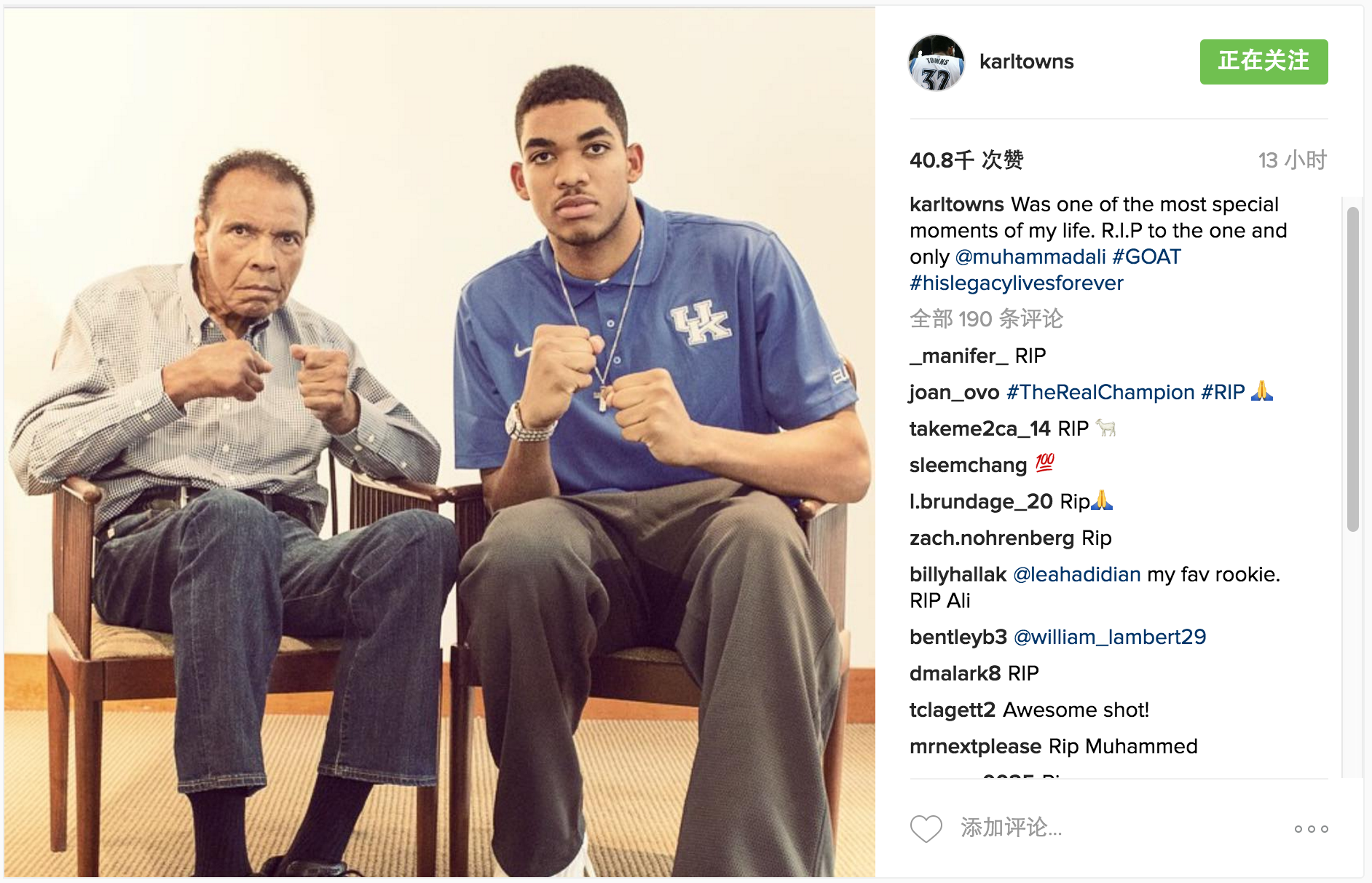The width and height of the screenshot is (1372, 883).
Task: View commenter joan_ovo's profile
Action: (x=954, y=393)
